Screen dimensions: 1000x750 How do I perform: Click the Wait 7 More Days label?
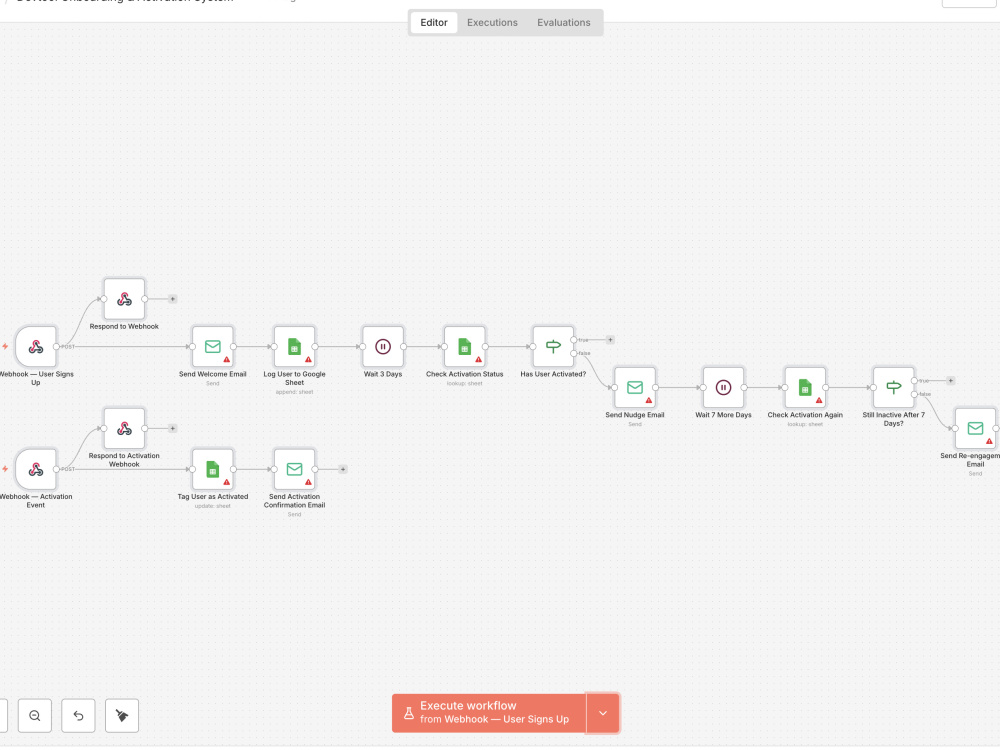click(x=723, y=415)
